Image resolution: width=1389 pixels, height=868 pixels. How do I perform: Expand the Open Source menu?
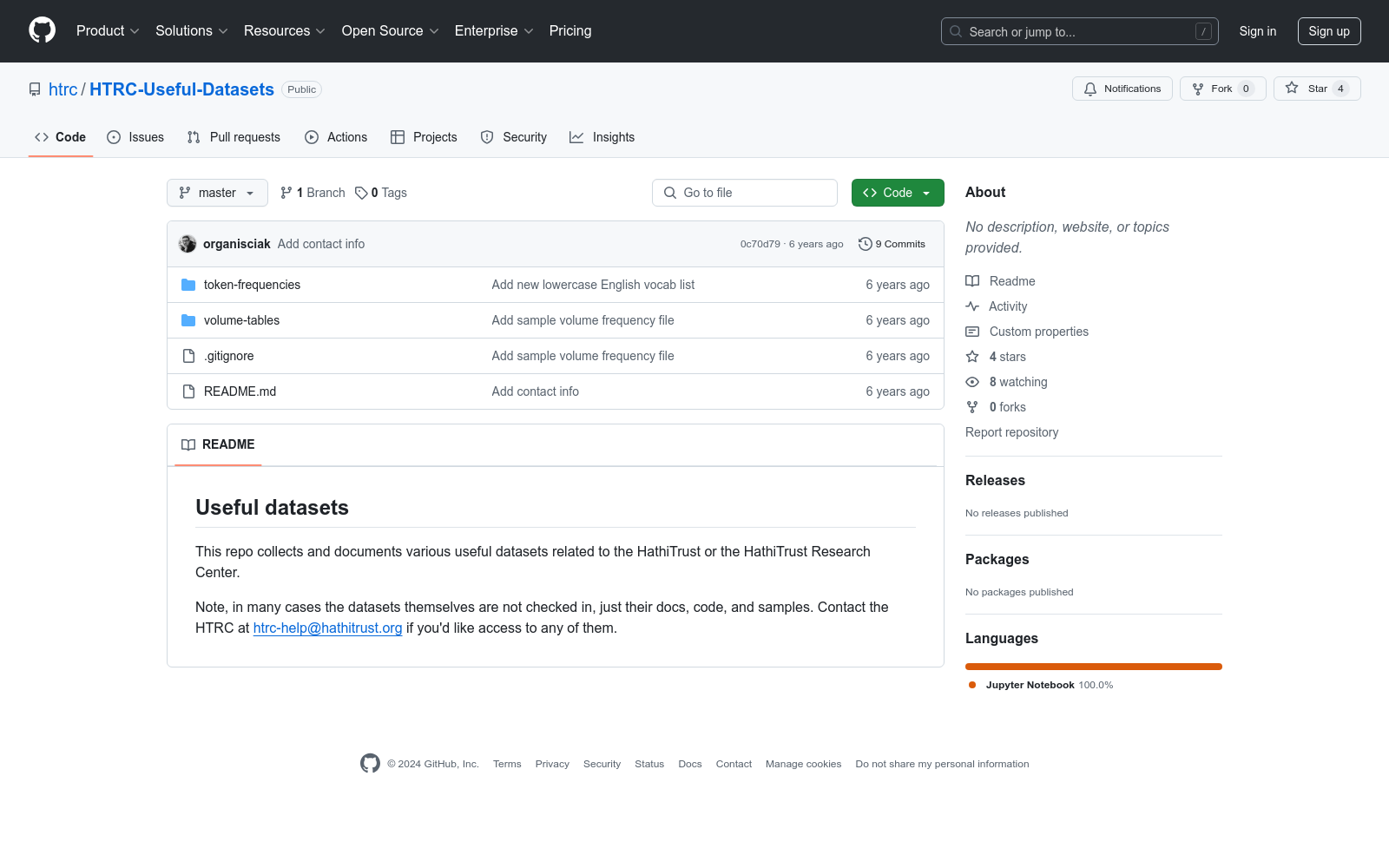391,30
